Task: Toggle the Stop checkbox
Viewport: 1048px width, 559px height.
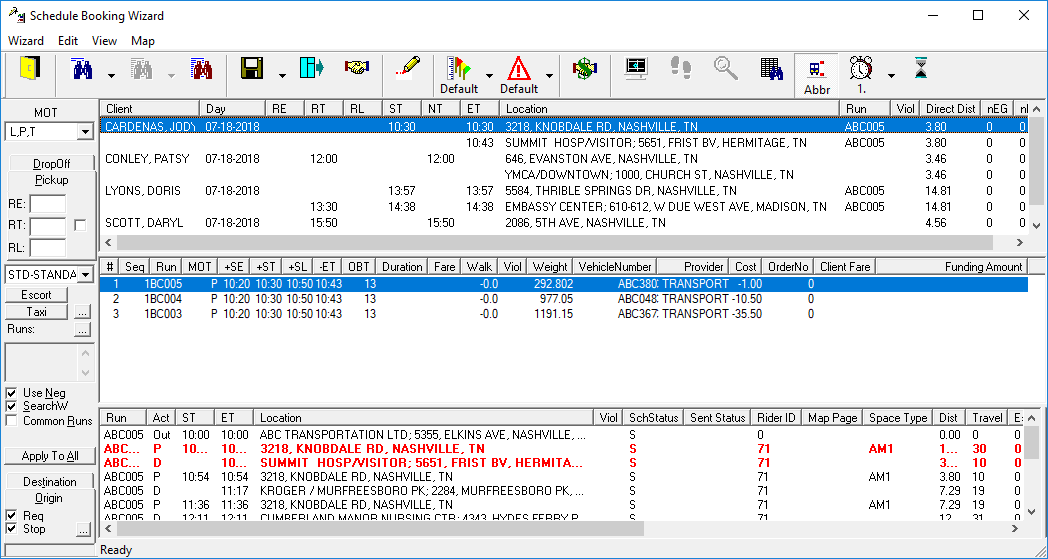Action: (x=11, y=529)
